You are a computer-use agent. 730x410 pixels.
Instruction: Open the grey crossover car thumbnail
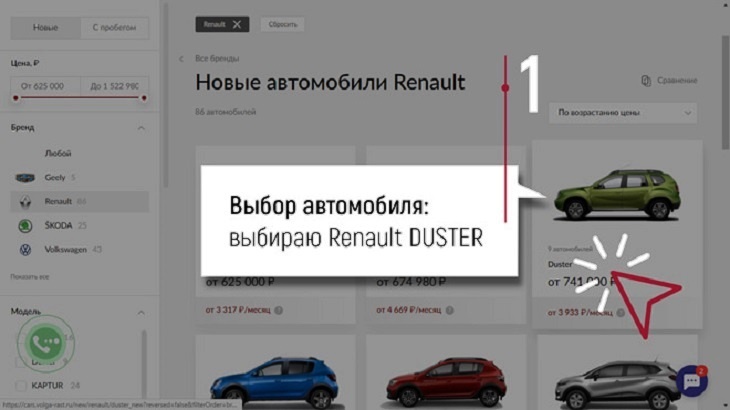click(x=615, y=384)
